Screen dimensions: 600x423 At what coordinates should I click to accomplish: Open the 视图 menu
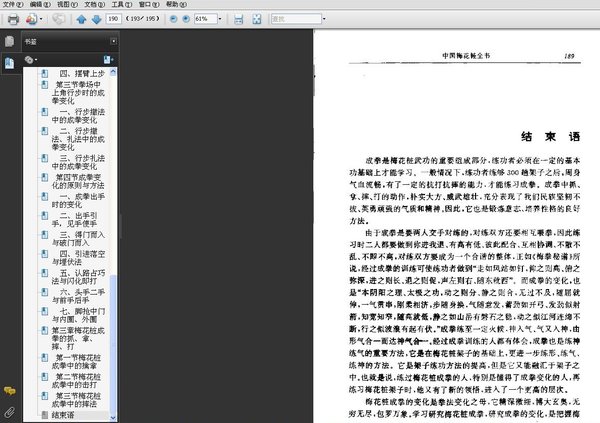(67, 4)
